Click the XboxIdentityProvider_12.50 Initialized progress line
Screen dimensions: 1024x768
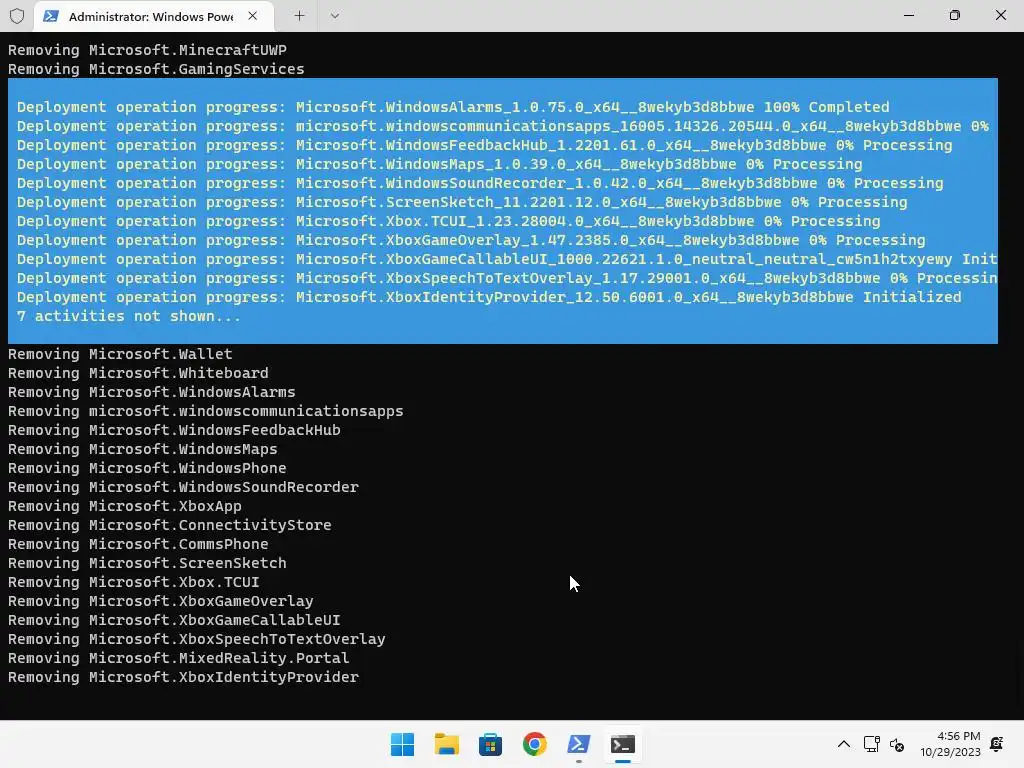[489, 297]
